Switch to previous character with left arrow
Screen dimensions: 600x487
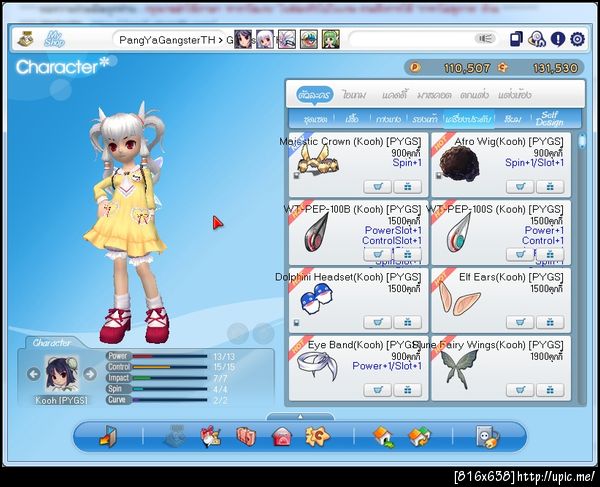point(34,374)
